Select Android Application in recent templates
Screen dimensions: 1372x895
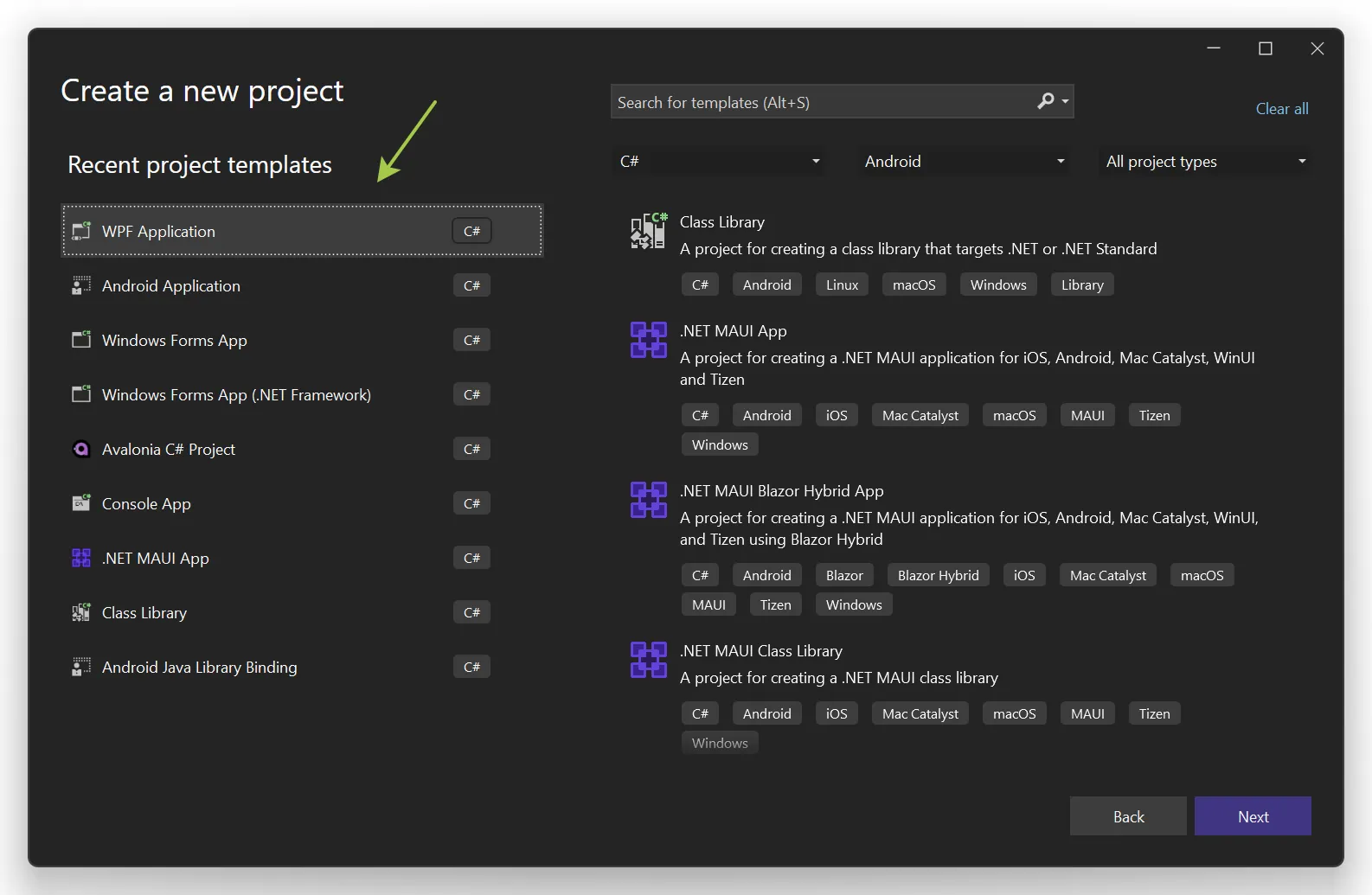302,285
